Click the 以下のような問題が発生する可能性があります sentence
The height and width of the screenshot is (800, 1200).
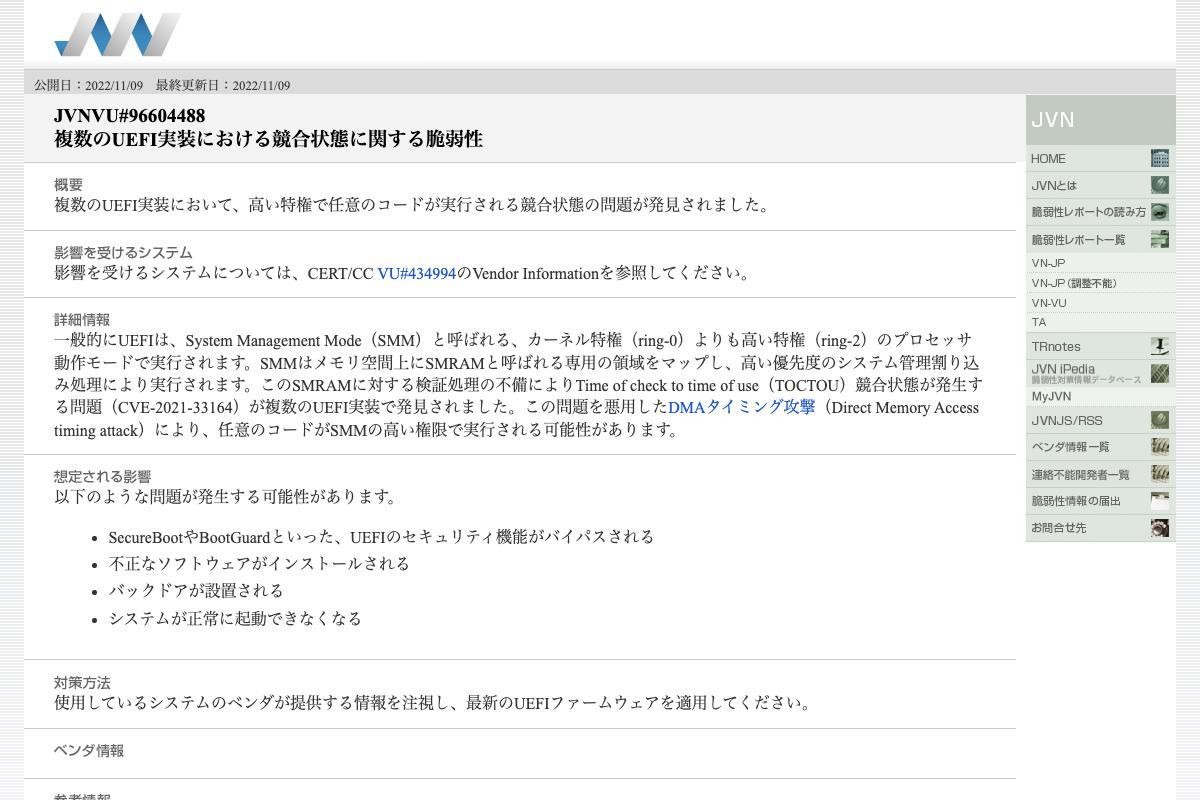226,496
